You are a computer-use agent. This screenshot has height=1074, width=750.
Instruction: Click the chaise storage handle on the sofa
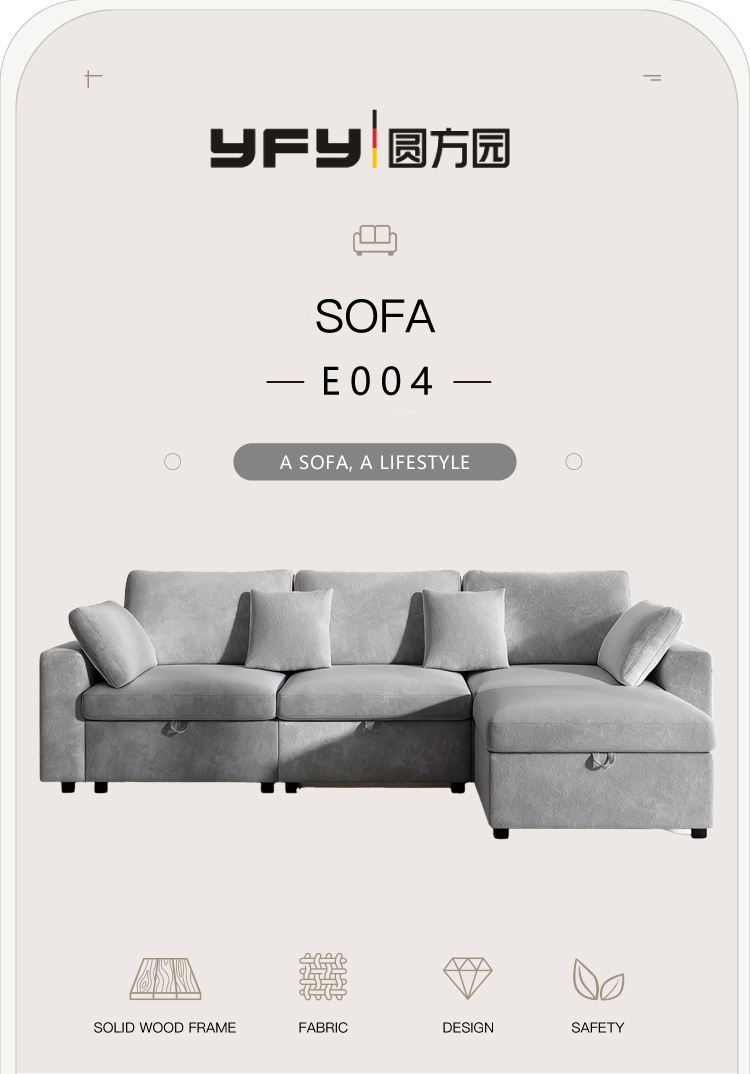click(600, 760)
